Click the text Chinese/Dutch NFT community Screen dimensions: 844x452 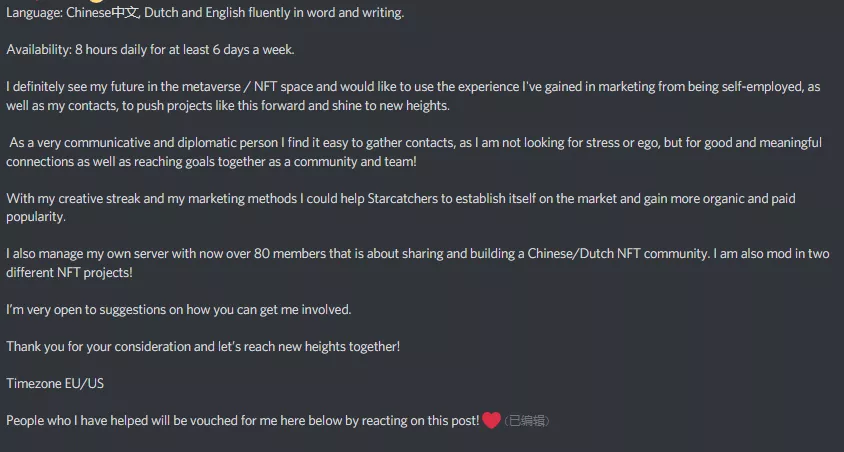(618, 253)
